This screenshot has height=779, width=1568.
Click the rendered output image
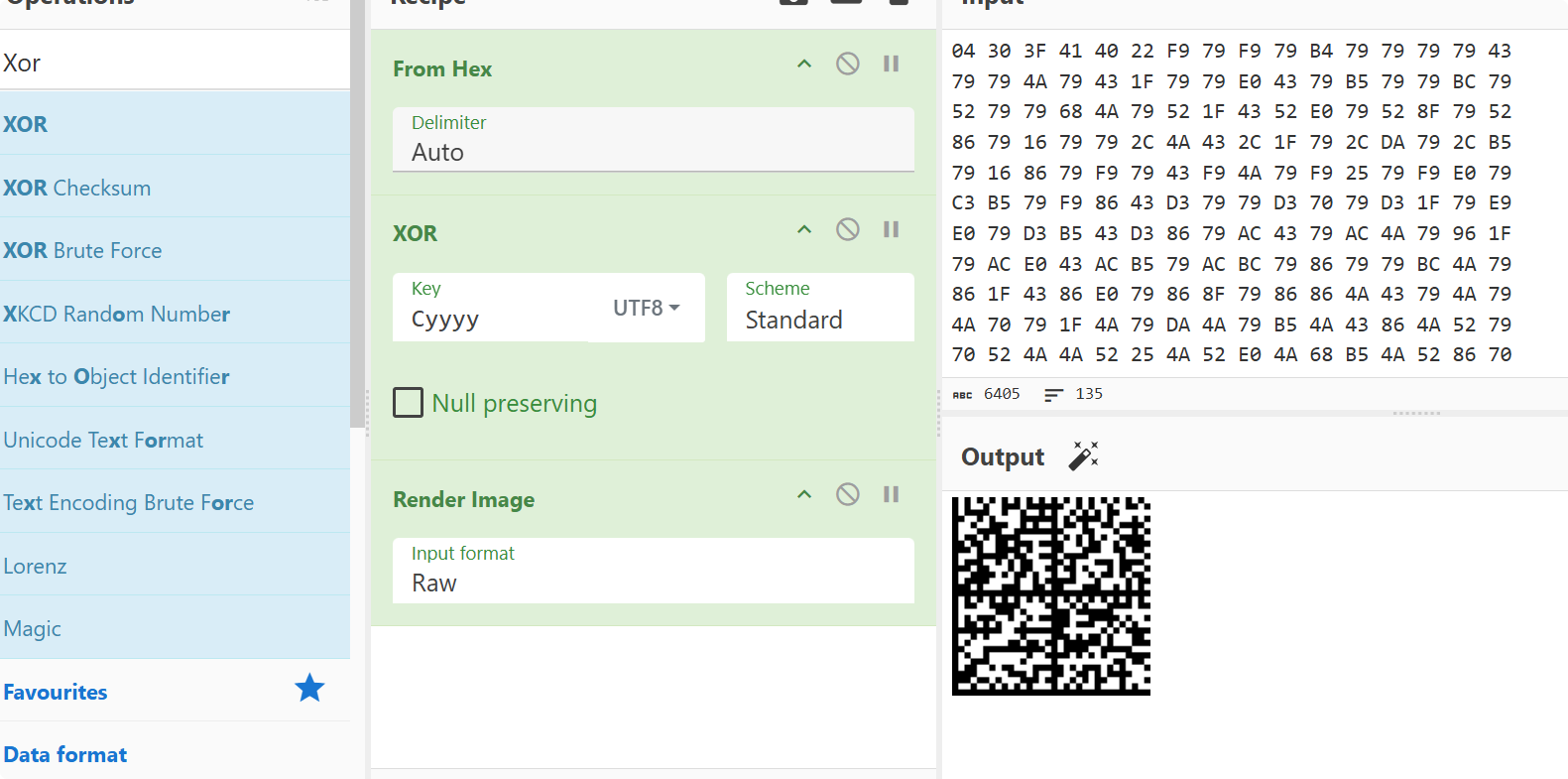click(x=1051, y=595)
